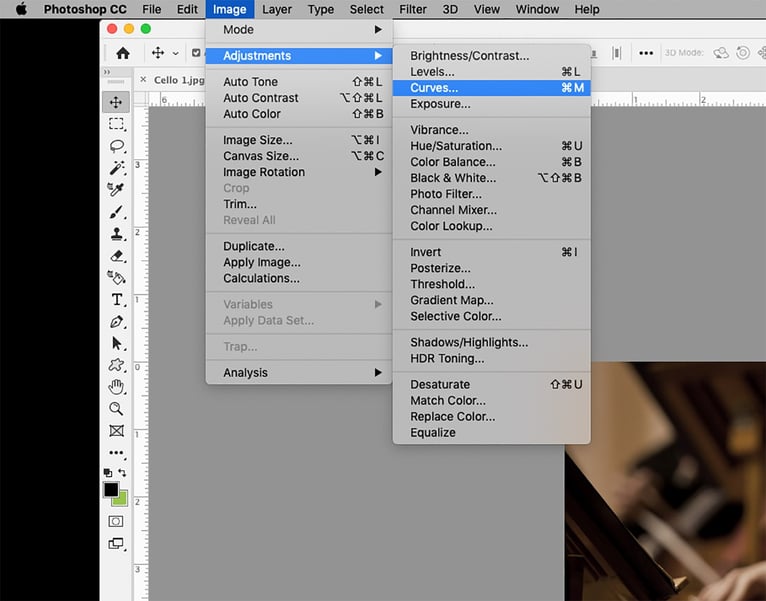Choose Desaturate
The width and height of the screenshot is (766, 601).
pos(491,385)
